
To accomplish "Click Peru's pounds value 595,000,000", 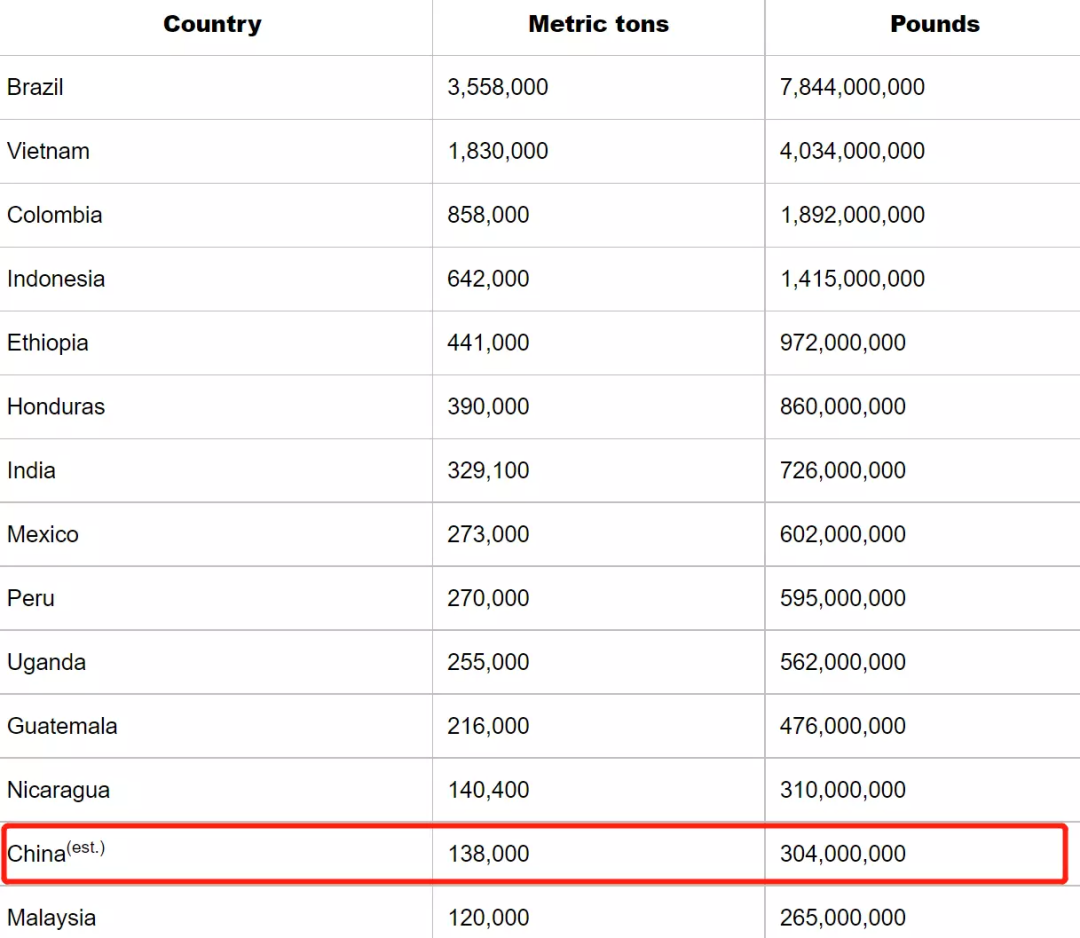I will 843,599.
